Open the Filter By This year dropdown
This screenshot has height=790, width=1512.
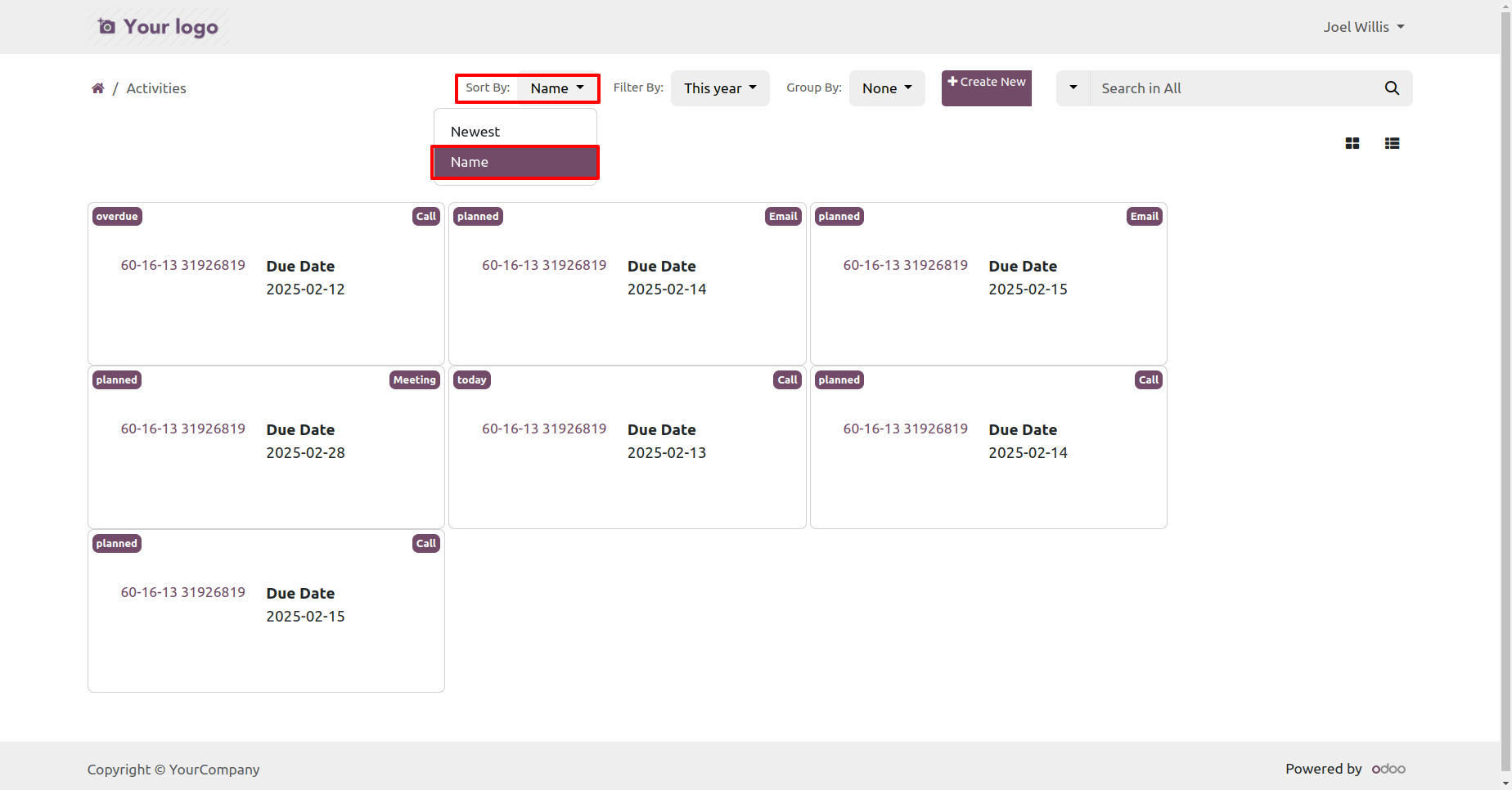pyautogui.click(x=720, y=88)
